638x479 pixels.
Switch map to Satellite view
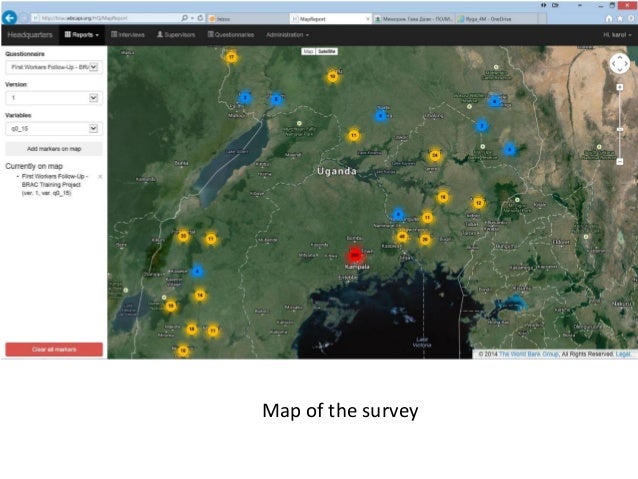(x=327, y=51)
